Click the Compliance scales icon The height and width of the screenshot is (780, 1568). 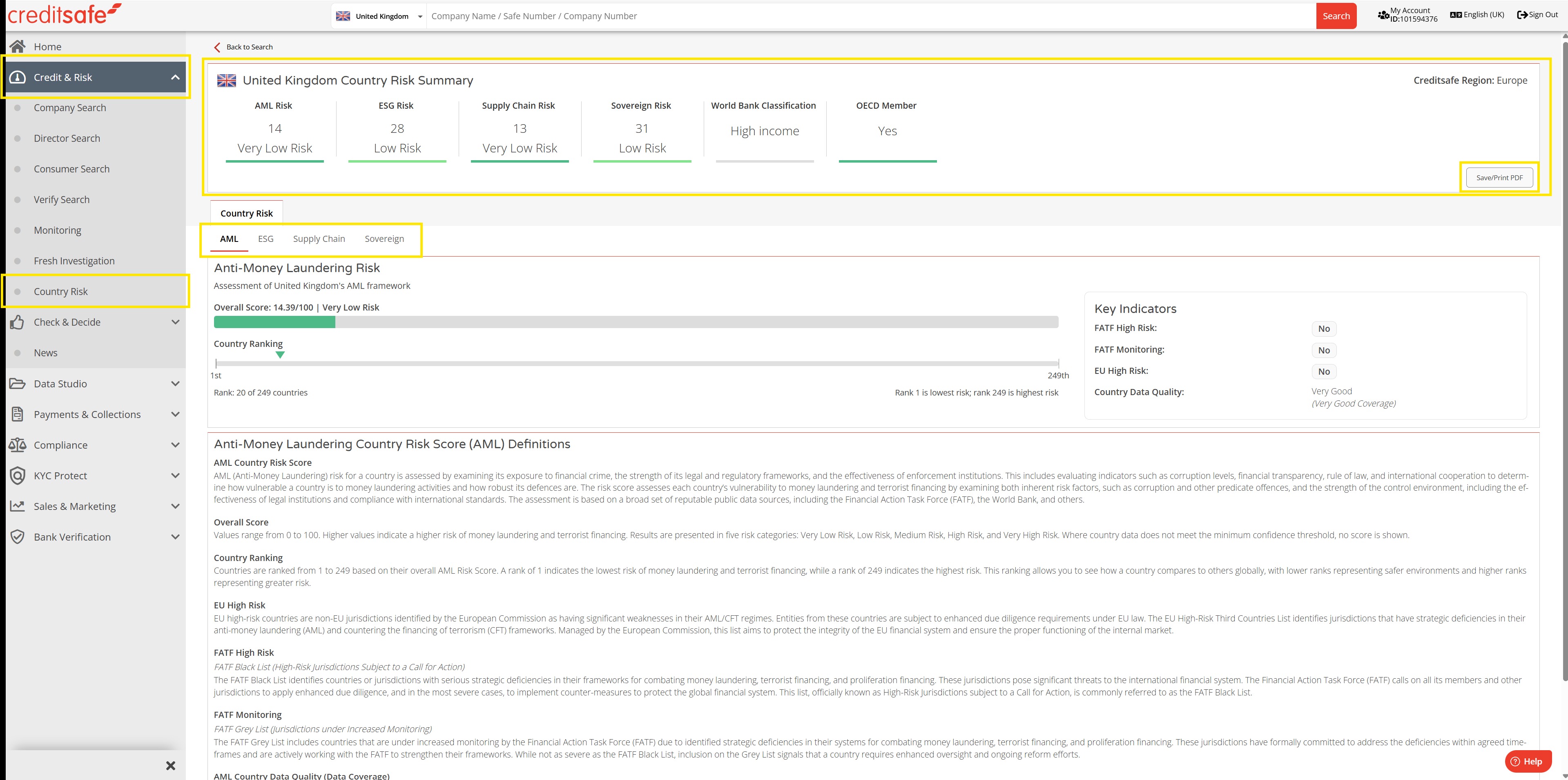tap(17, 445)
